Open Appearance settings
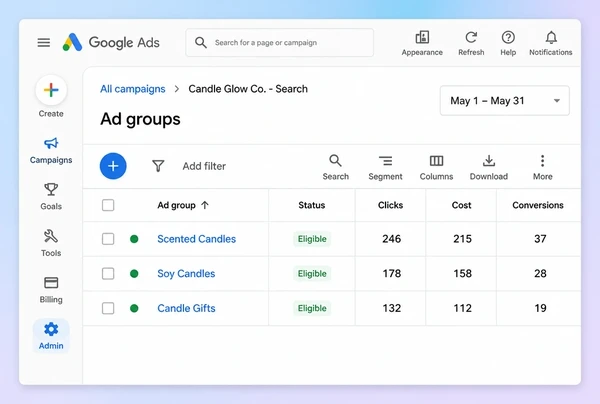The width and height of the screenshot is (600, 404). [422, 43]
